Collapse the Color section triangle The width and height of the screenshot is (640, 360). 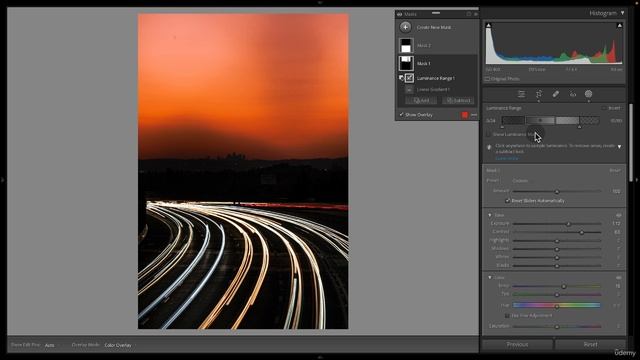point(490,278)
